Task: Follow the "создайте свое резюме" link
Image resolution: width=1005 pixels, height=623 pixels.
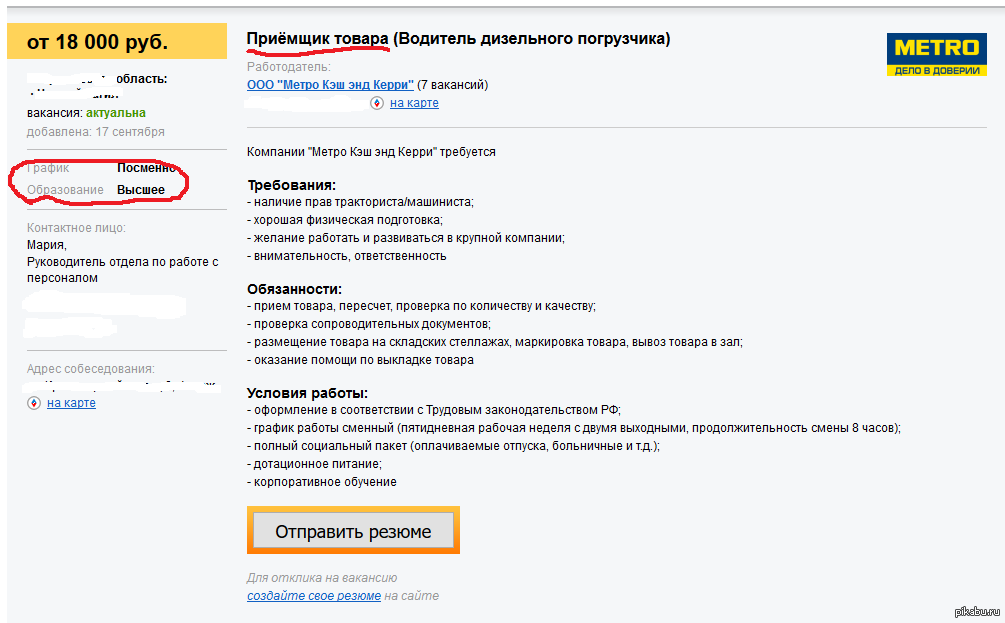Action: 314,596
